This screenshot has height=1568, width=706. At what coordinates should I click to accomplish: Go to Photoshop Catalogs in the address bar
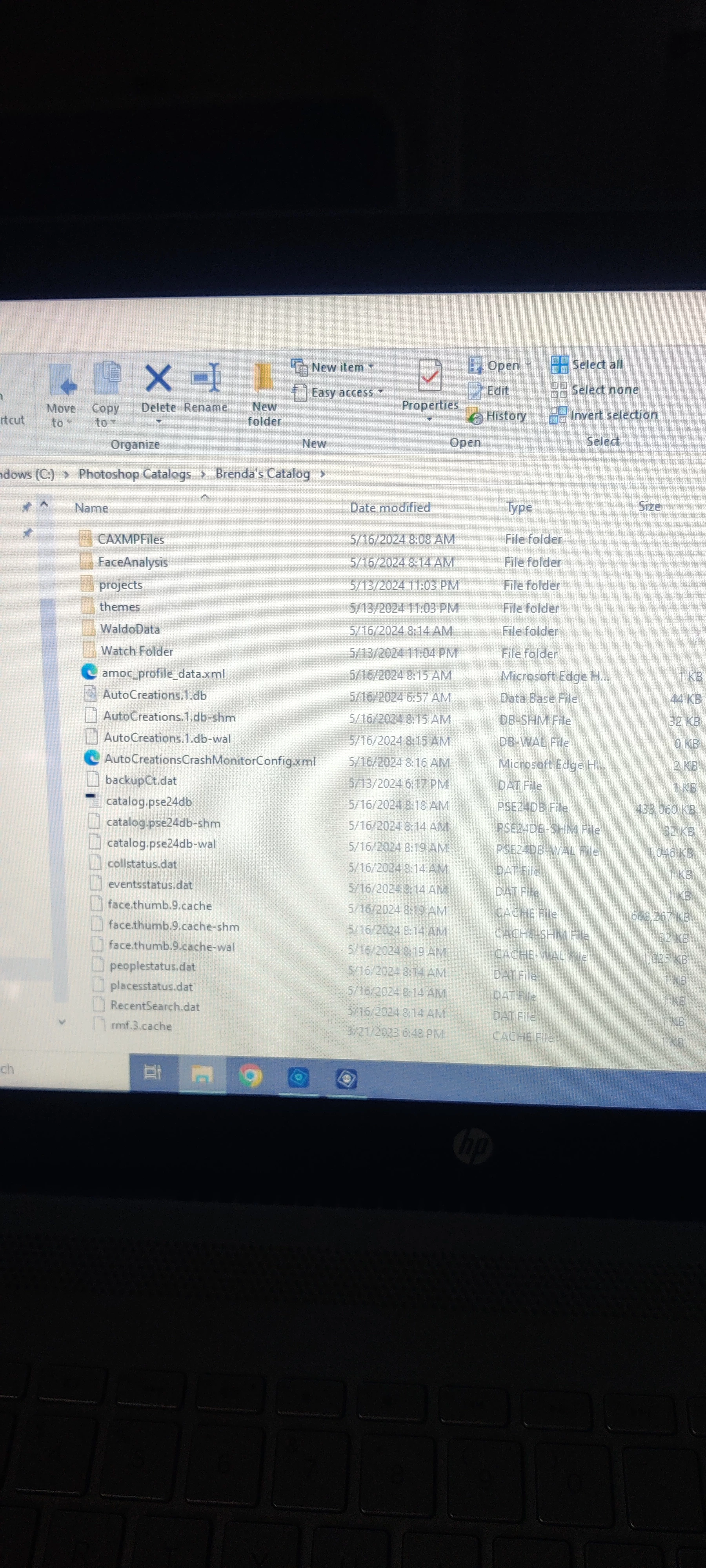(135, 474)
